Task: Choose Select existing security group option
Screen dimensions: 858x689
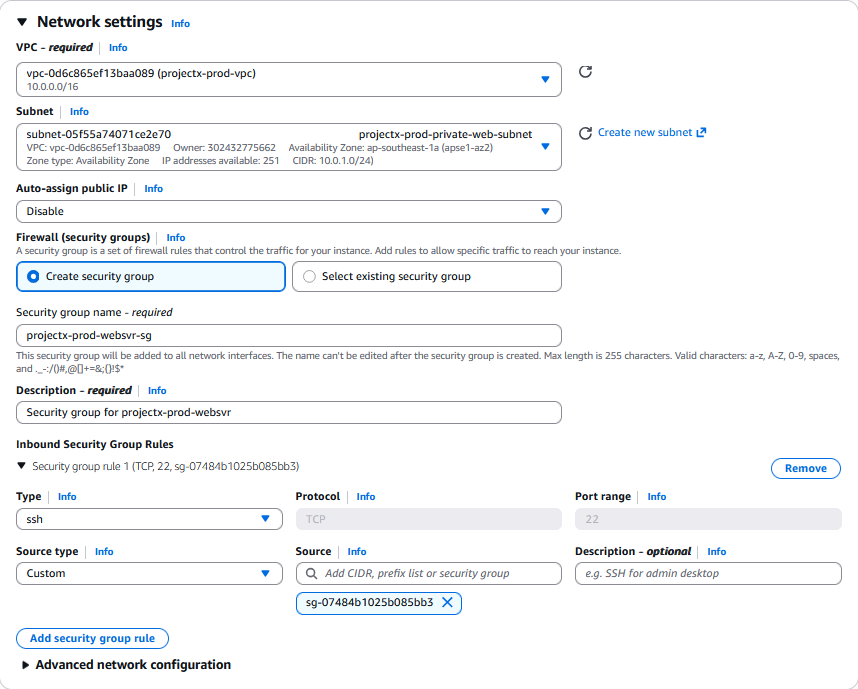Action: (427, 276)
